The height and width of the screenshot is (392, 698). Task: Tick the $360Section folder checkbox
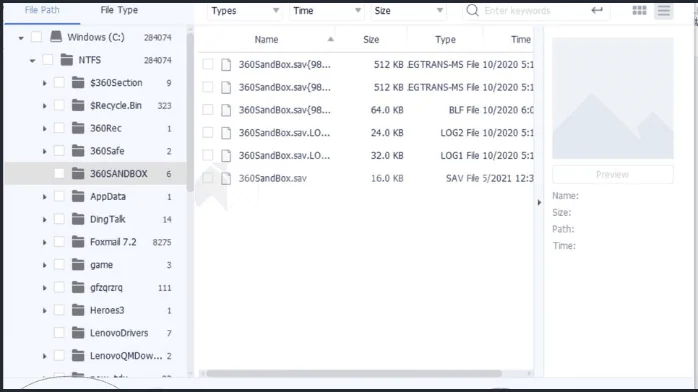[x=59, y=82]
